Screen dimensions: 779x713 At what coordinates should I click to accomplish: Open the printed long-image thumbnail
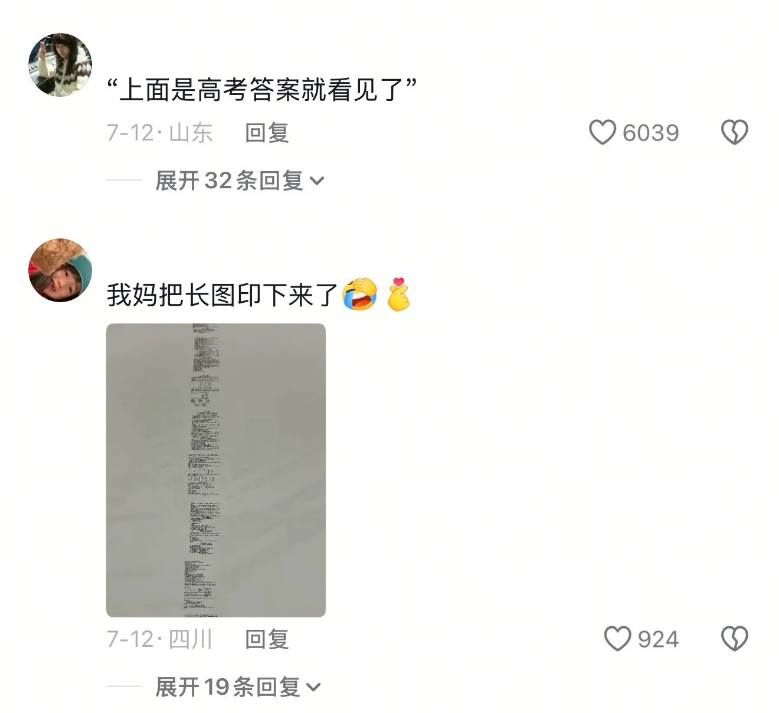pos(216,470)
